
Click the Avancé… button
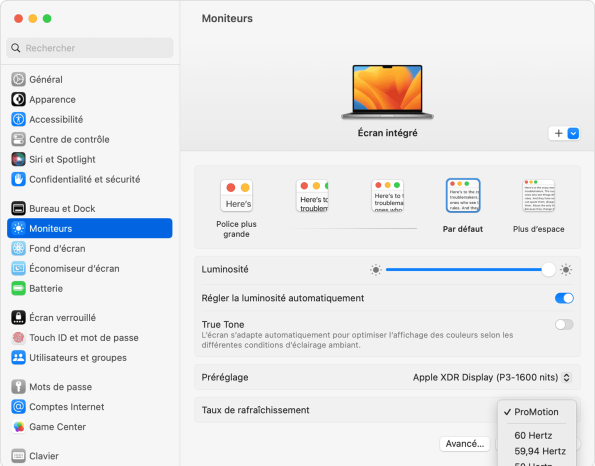[464, 444]
